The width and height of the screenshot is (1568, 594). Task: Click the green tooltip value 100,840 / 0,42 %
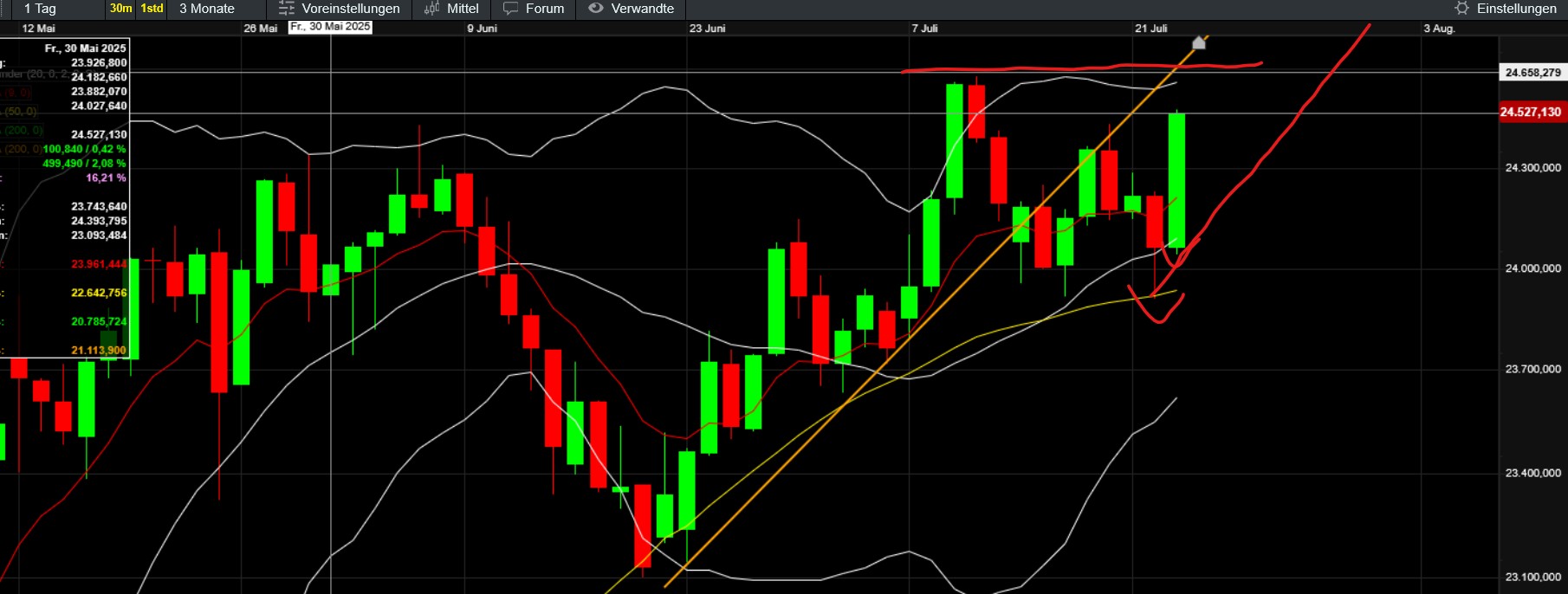click(84, 149)
